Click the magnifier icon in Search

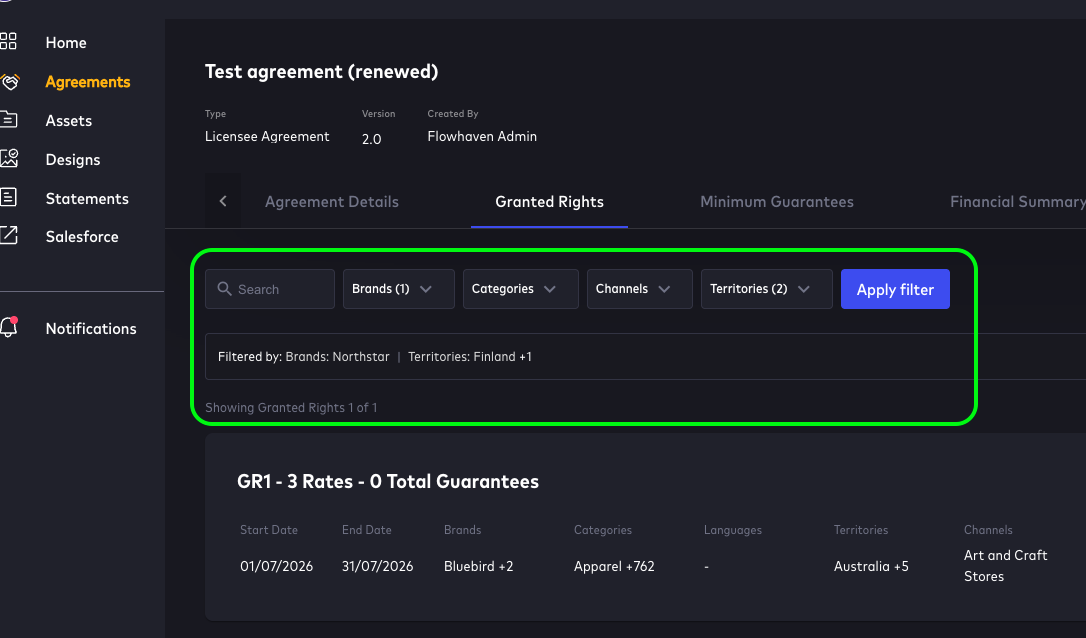pyautogui.click(x=224, y=289)
